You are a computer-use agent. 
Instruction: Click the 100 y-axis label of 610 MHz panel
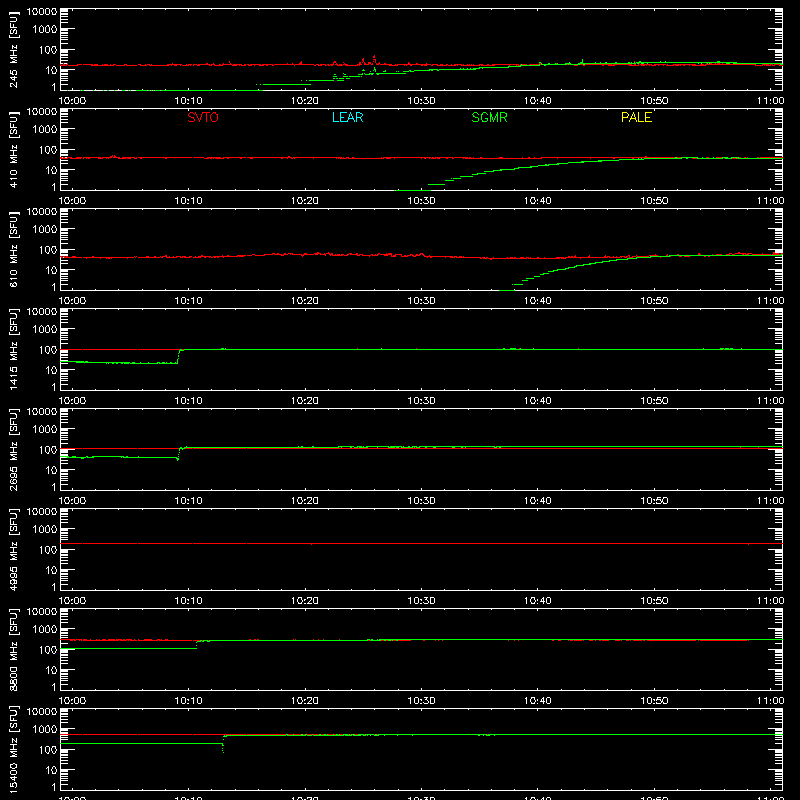tap(48, 249)
